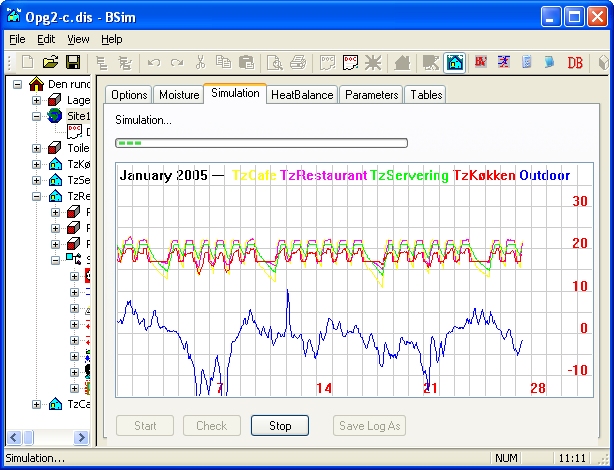
Task: Switch to the Options tab
Action: (129, 95)
